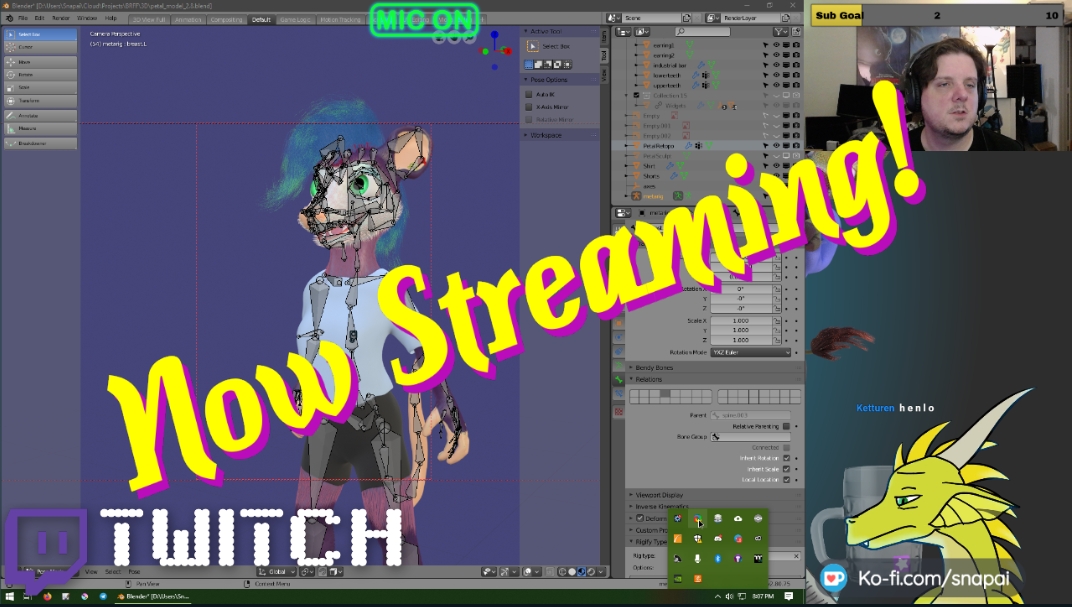Click the armature icon of metarig row

click(x=636, y=196)
